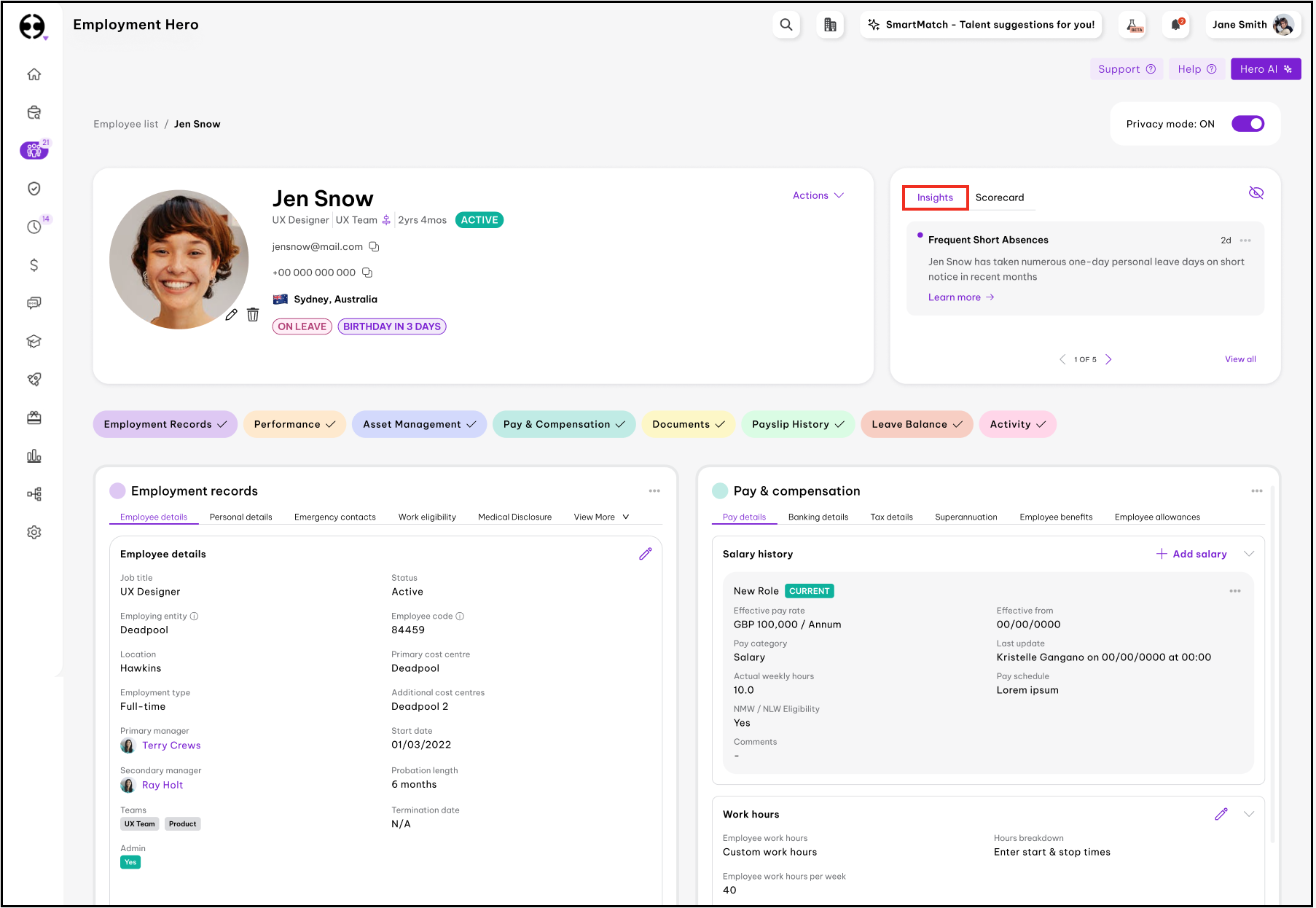Expand the Actions dropdown
Viewport: 1316px width, 908px height.
(818, 195)
